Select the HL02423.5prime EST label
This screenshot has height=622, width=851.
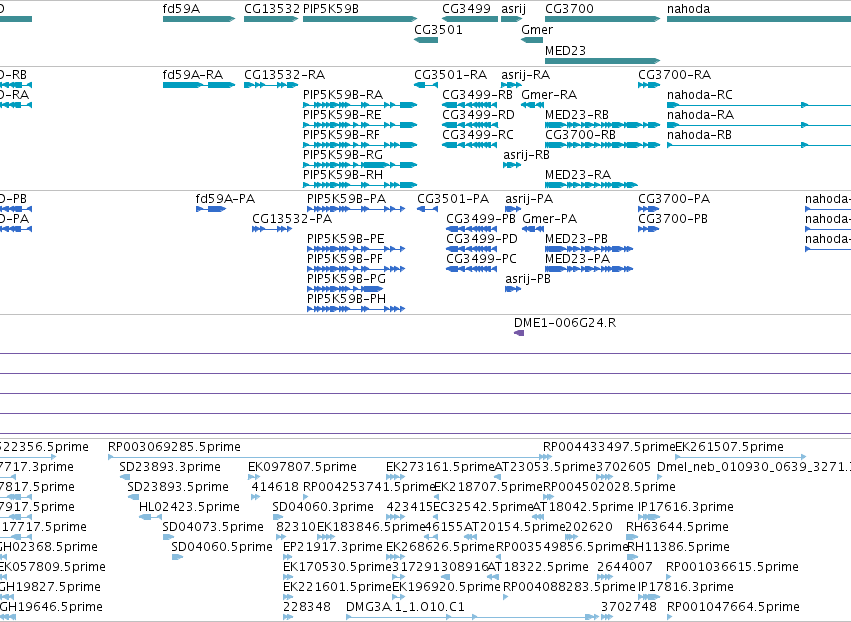click(x=189, y=507)
